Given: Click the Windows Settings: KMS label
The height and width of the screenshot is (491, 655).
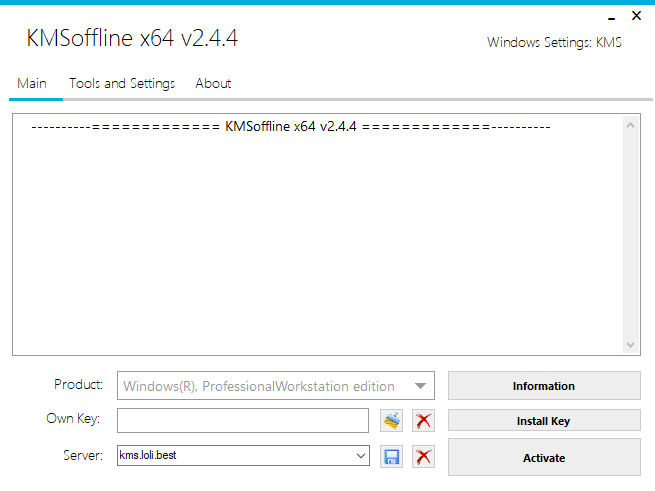Looking at the screenshot, I should click(x=554, y=43).
